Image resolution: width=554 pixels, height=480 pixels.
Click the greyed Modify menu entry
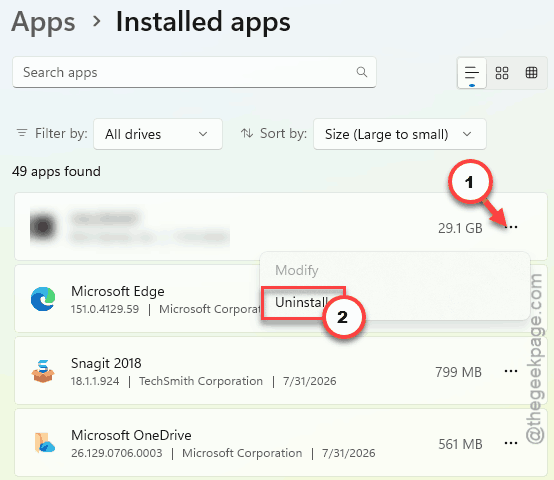(x=297, y=271)
